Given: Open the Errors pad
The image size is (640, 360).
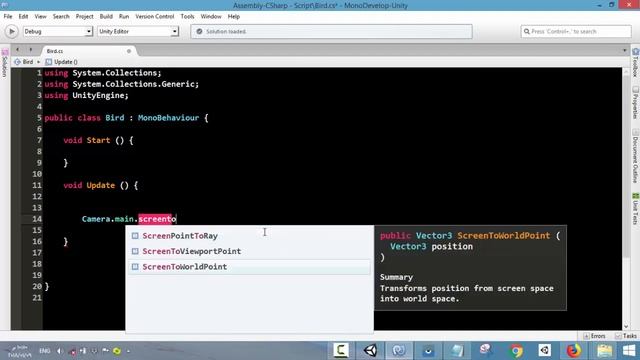Looking at the screenshot, I should [595, 336].
